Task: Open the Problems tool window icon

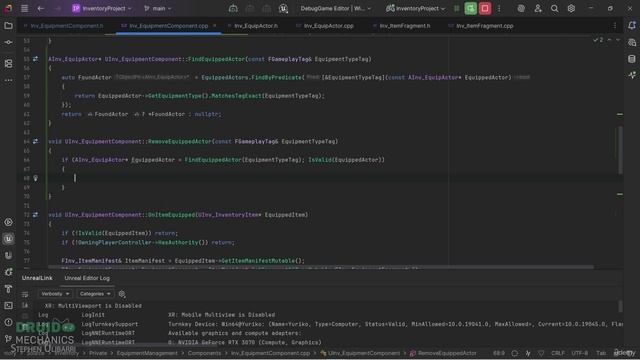Action: click(x=8, y=322)
